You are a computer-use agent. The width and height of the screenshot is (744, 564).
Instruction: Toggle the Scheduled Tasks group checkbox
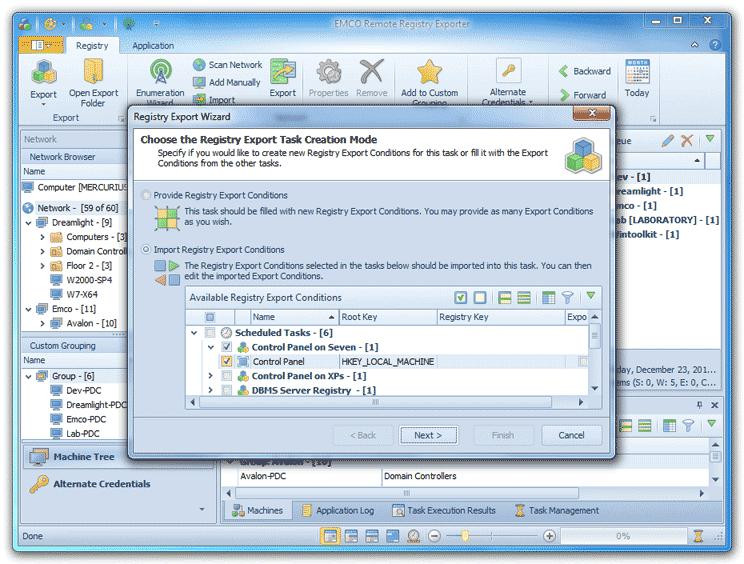210,333
